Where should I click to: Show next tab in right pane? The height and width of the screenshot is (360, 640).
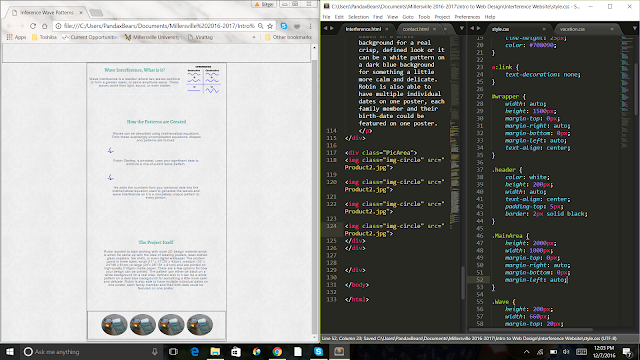478,29
